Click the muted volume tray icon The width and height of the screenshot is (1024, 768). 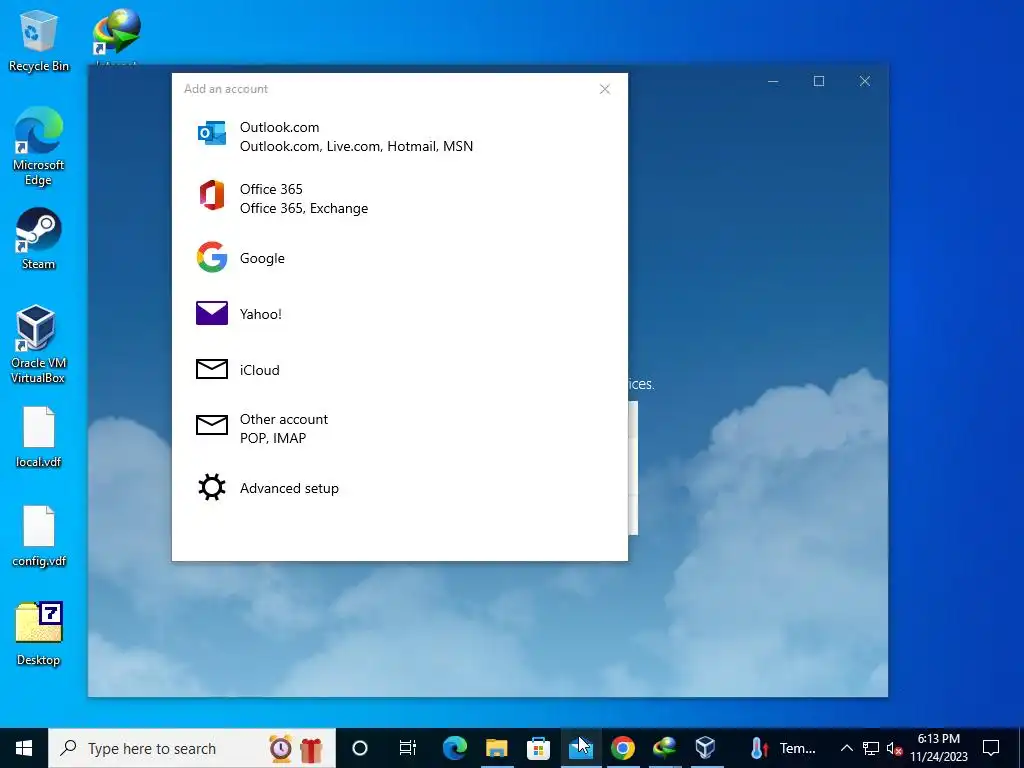(x=894, y=748)
